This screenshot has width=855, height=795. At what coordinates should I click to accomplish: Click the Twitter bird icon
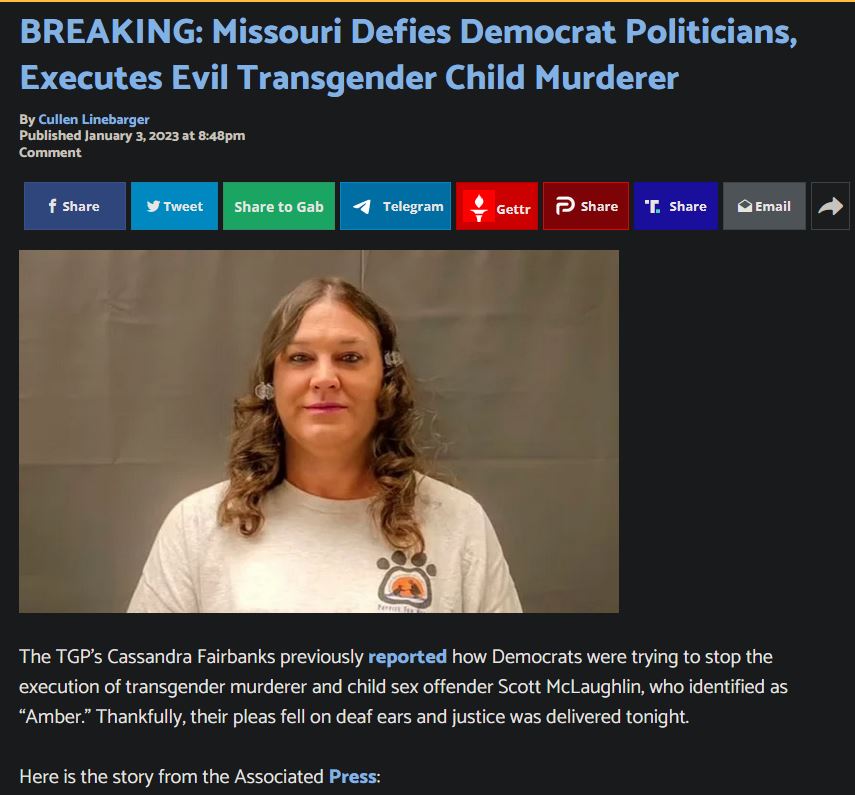tap(153, 206)
